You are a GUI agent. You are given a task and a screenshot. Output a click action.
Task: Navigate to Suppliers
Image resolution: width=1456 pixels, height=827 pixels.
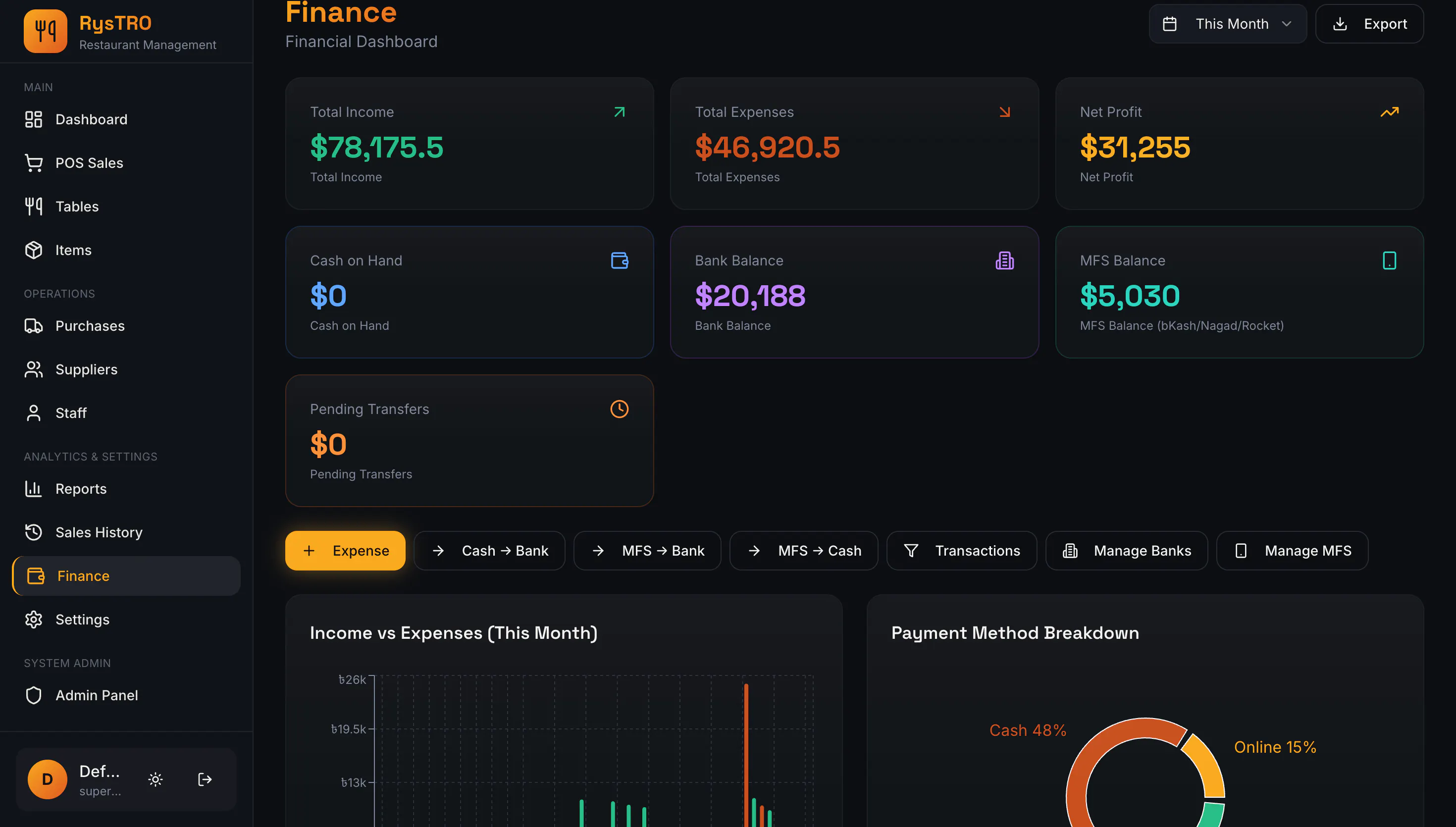pos(126,369)
